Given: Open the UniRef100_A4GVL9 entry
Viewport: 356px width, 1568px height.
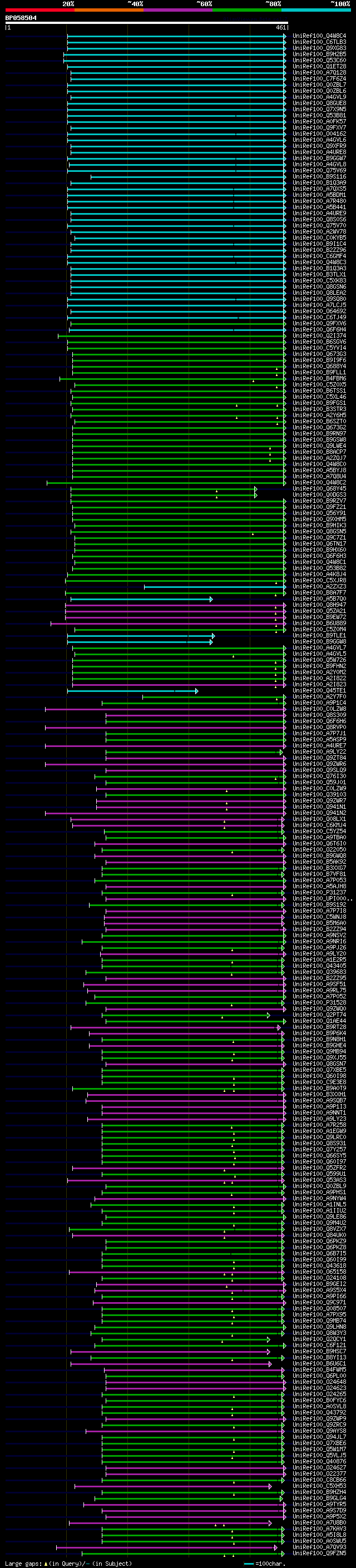Looking at the screenshot, I should pos(319,97).
